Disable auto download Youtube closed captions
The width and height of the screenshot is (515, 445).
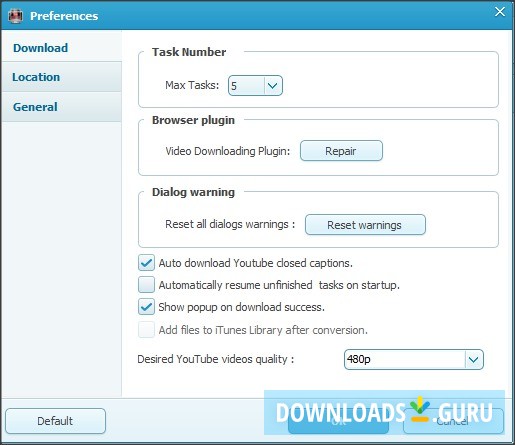coord(146,263)
